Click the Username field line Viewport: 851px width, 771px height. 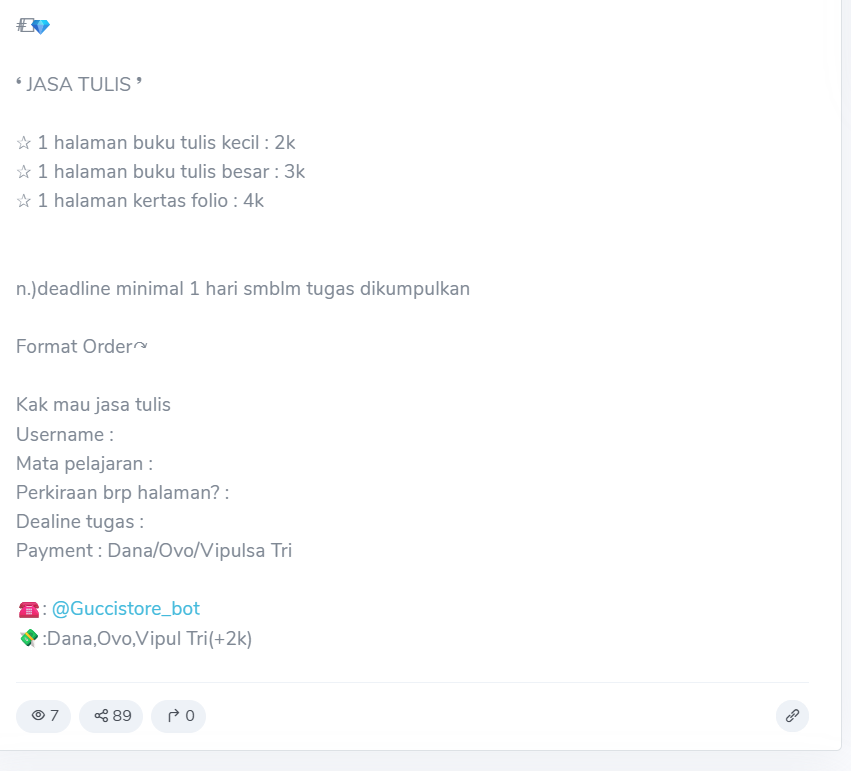tap(65, 435)
